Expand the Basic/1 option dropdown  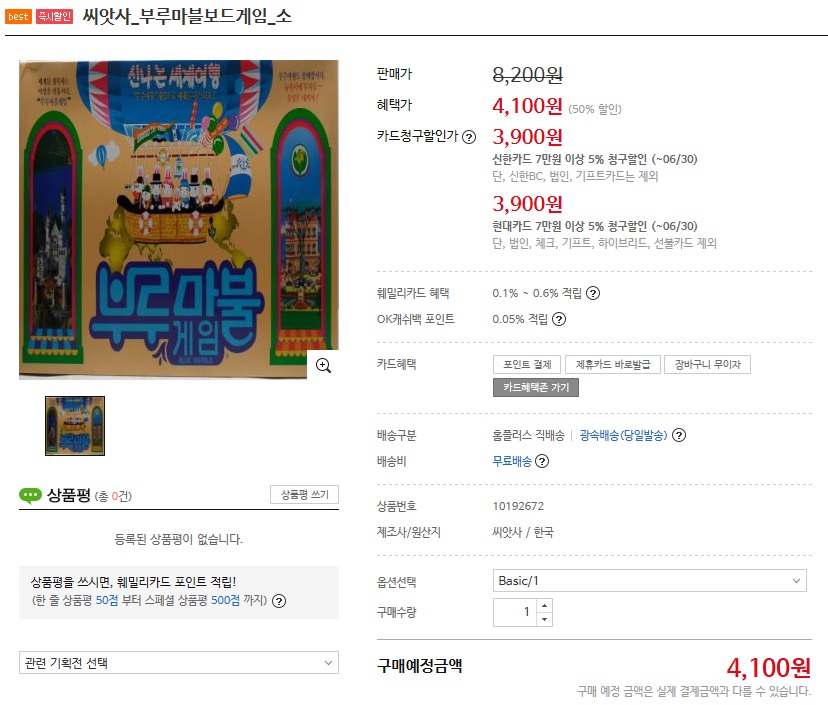650,581
